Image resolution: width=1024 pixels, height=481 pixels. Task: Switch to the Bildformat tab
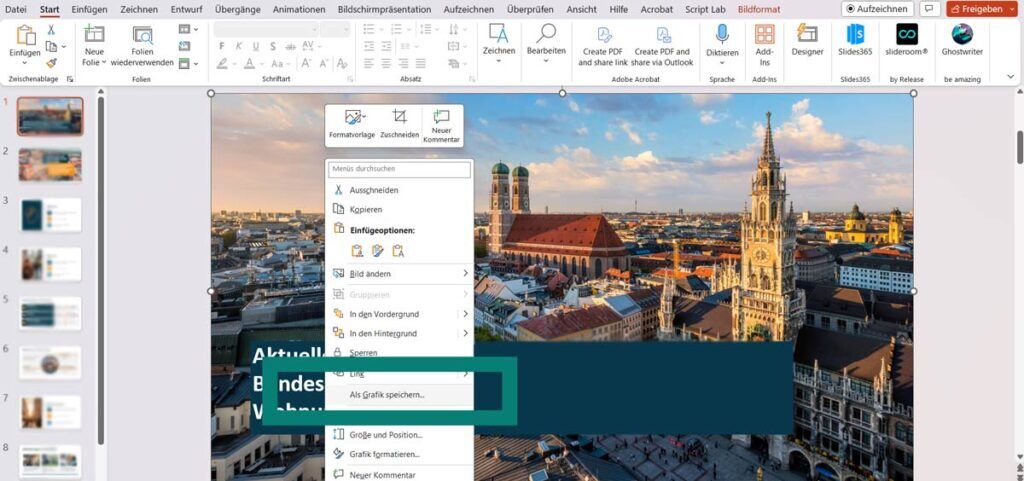pyautogui.click(x=759, y=9)
